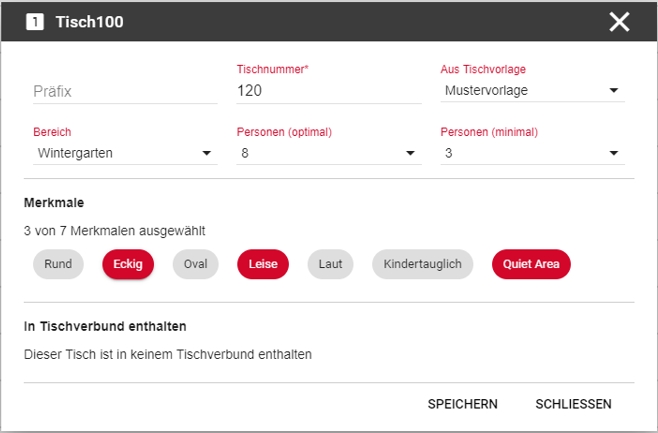Open the Personen (minimal) dropdown
The height and width of the screenshot is (433, 658).
tap(533, 153)
